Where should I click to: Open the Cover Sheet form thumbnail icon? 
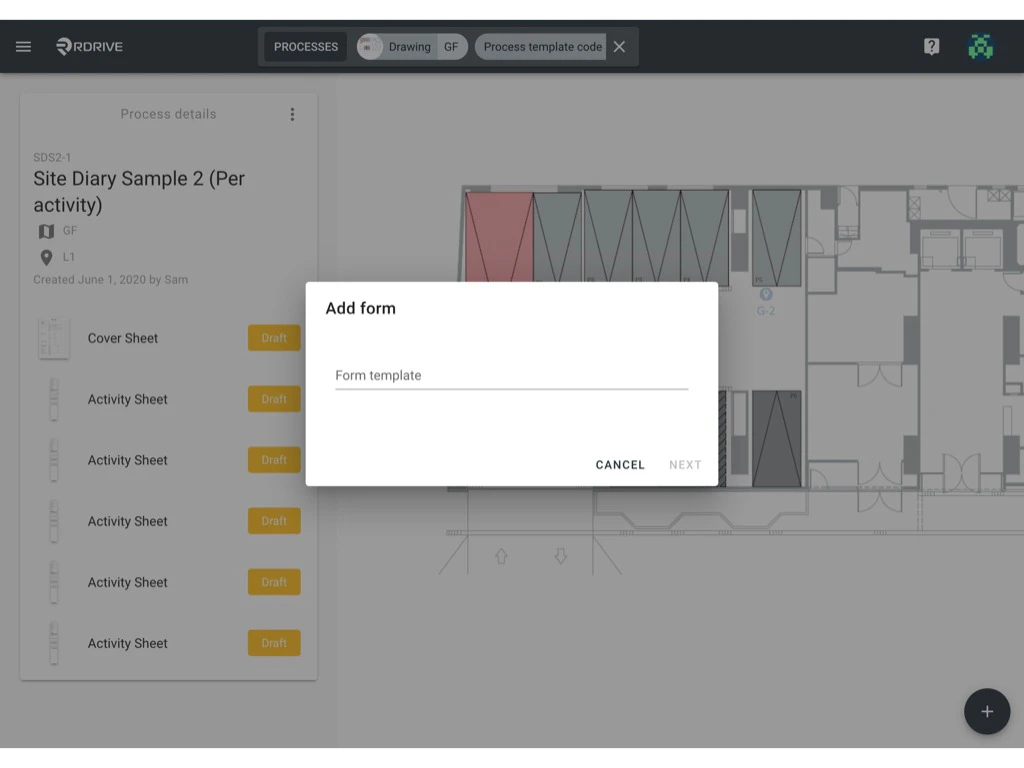[54, 338]
